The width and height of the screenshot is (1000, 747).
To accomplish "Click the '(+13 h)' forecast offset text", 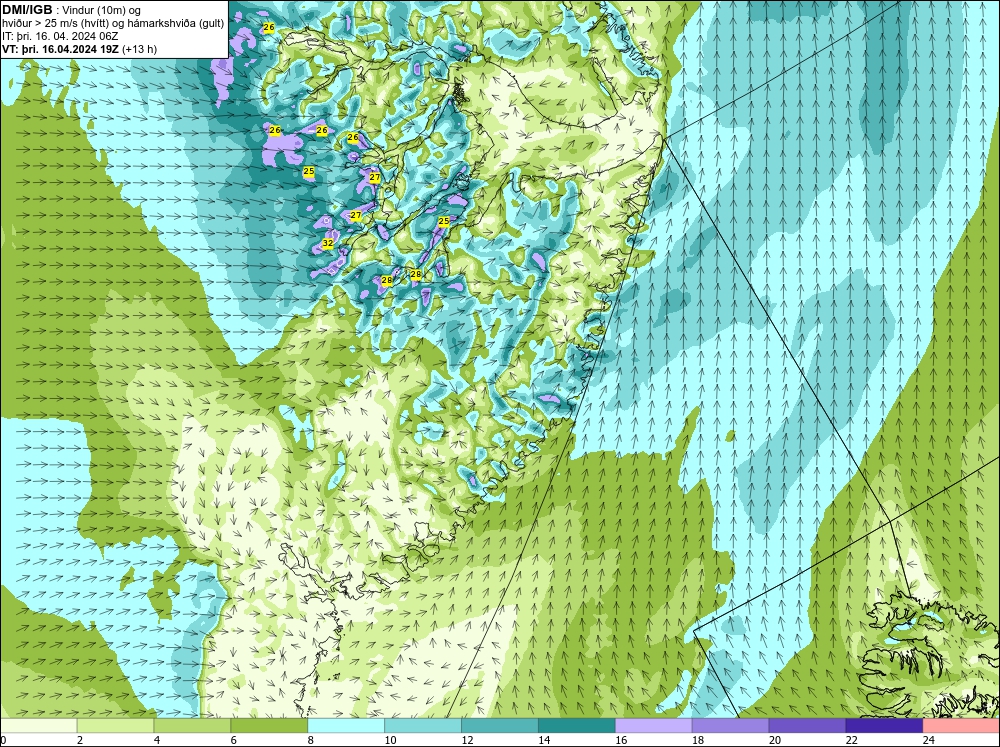I will (139, 49).
